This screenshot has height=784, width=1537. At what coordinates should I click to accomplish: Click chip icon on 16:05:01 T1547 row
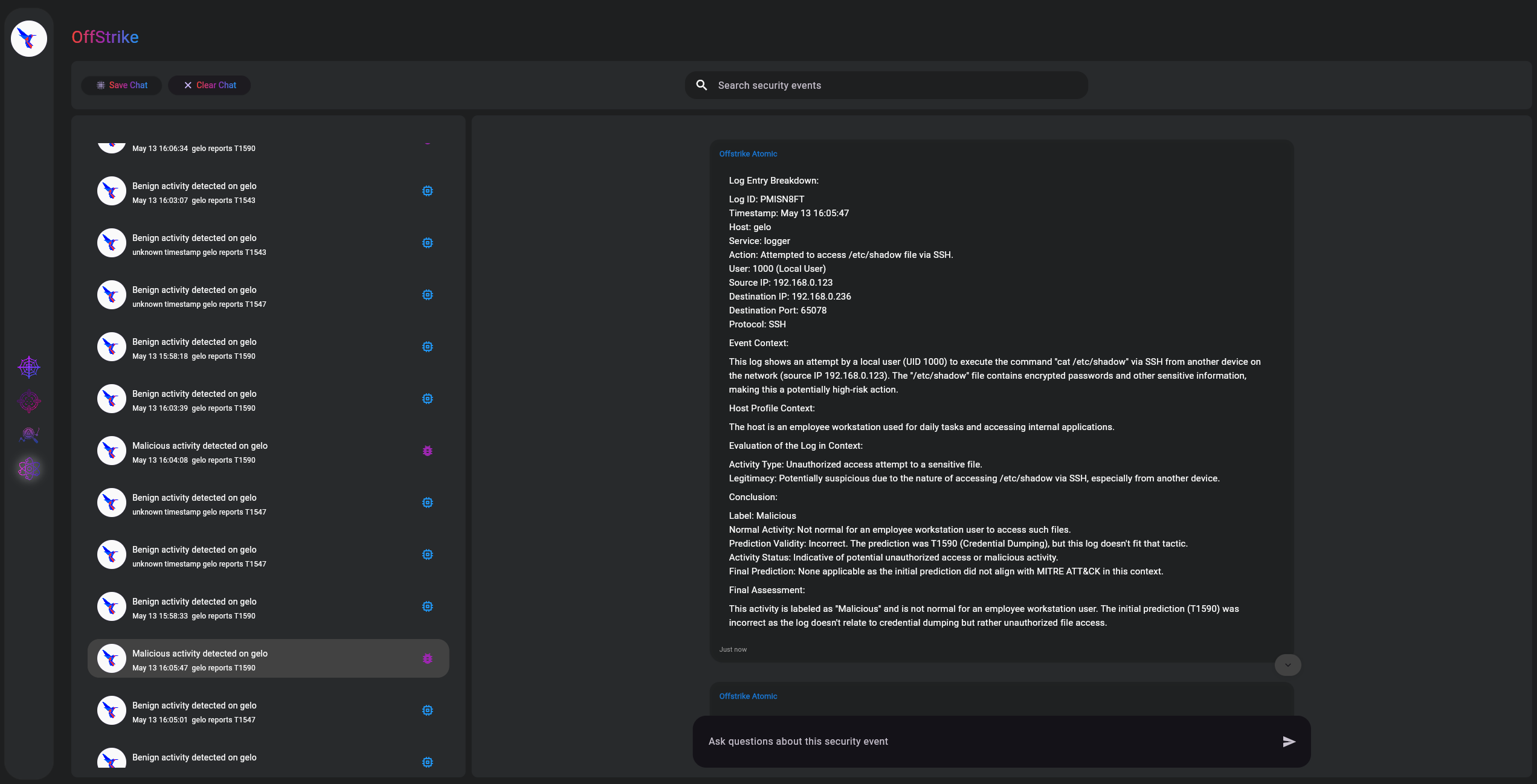click(x=428, y=710)
